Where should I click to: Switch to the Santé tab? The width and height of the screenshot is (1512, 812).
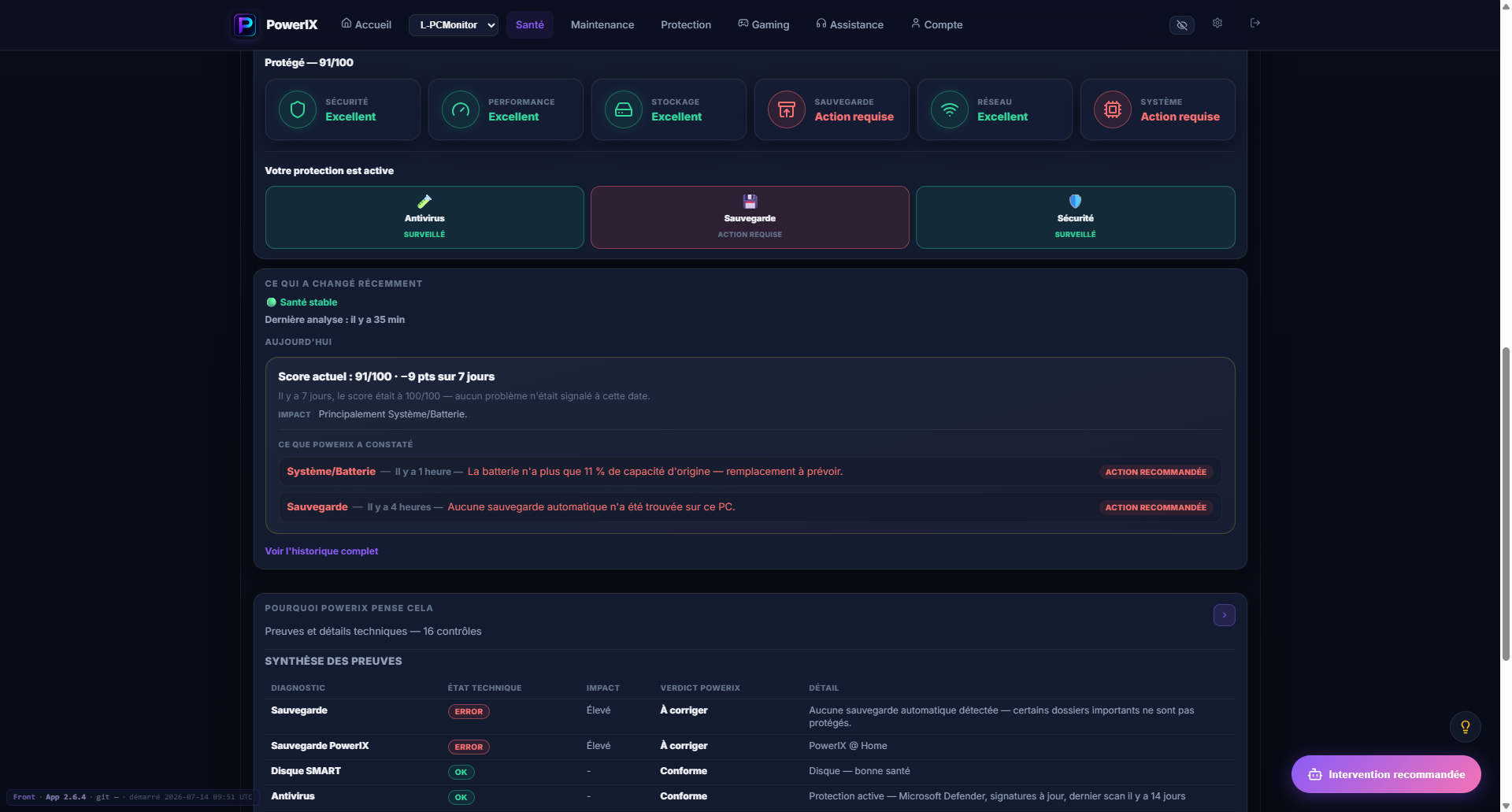click(x=530, y=24)
